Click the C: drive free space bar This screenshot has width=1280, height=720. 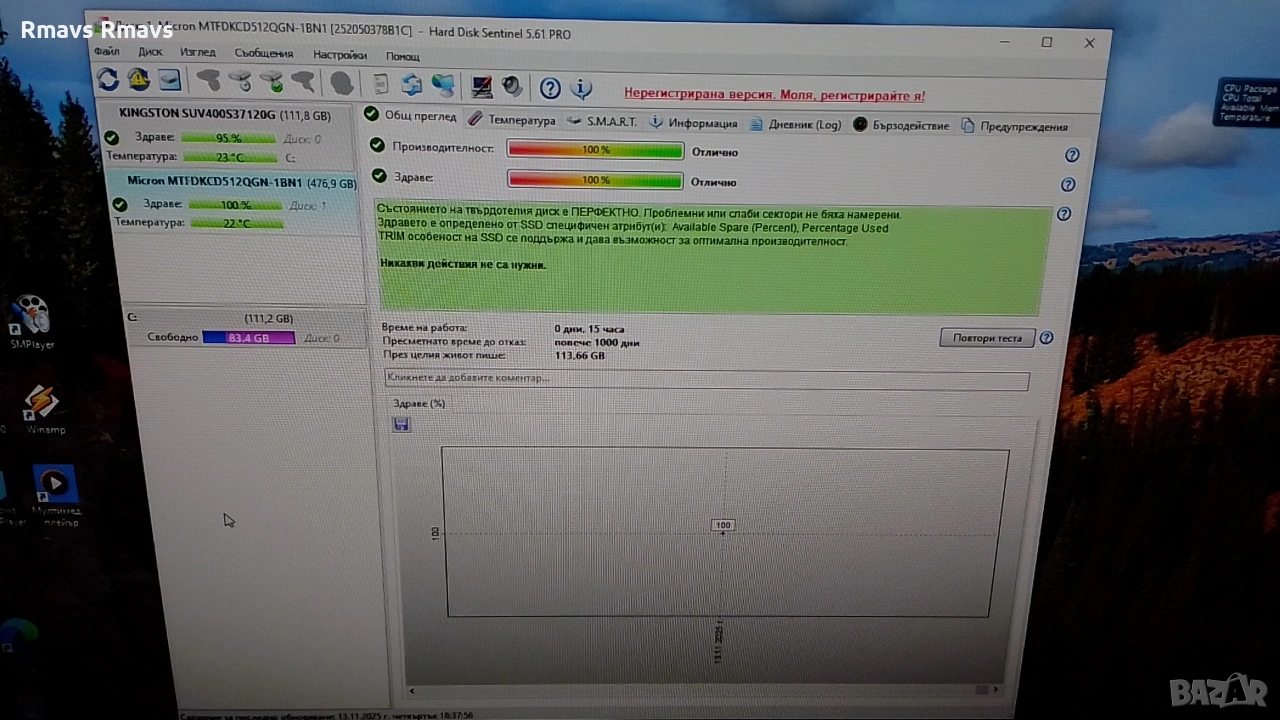point(248,338)
